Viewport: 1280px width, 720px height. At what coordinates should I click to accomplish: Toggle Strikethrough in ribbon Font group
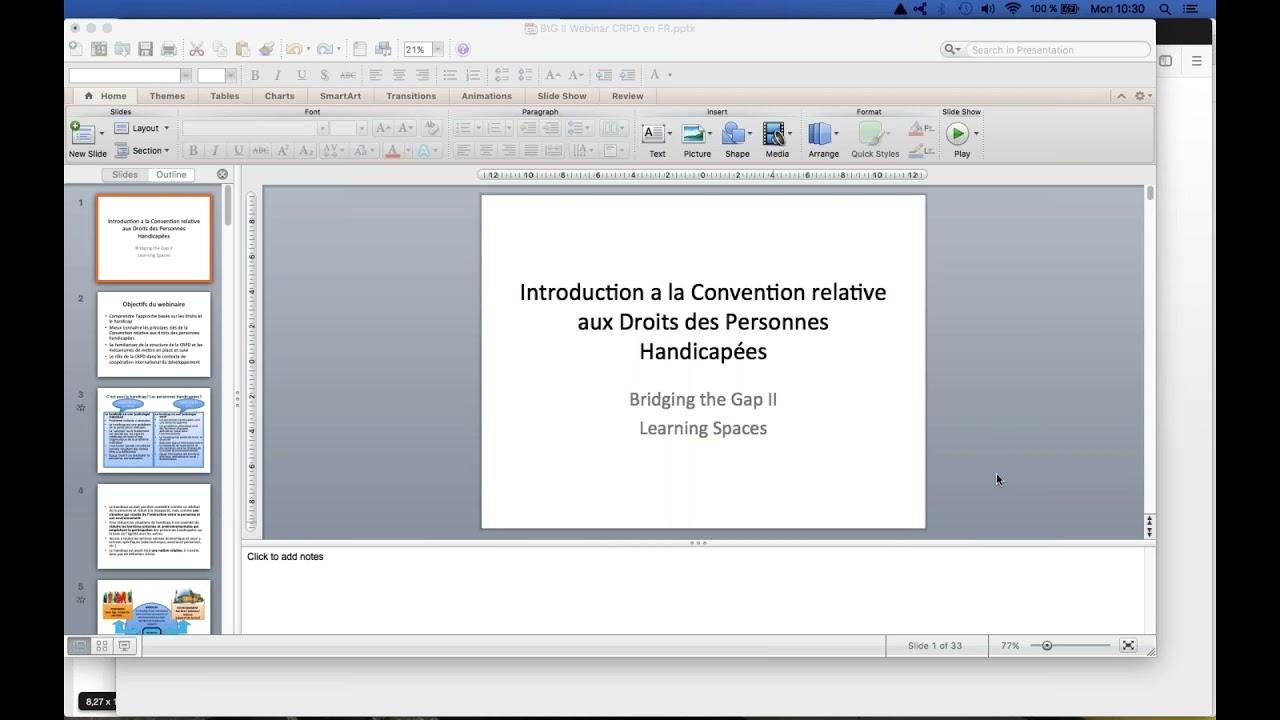pyautogui.click(x=260, y=151)
